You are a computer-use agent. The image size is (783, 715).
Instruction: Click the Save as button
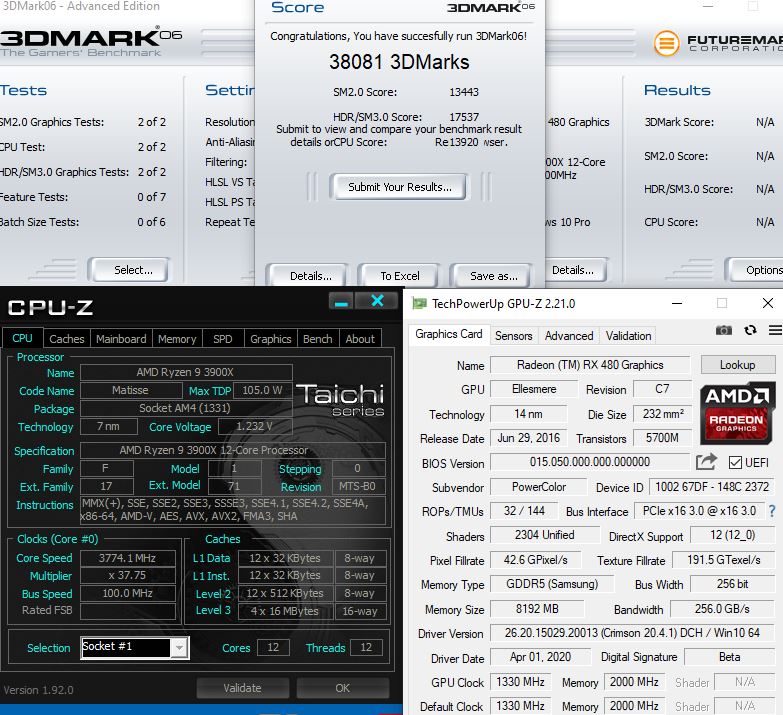point(493,276)
